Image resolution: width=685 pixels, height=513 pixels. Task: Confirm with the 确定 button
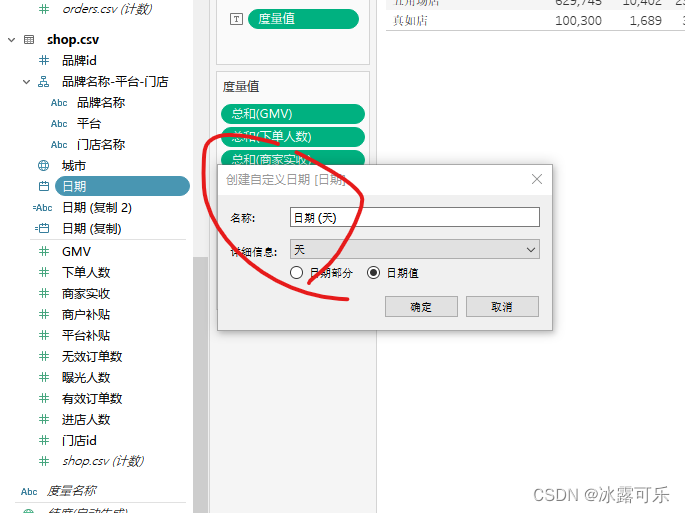(x=421, y=306)
